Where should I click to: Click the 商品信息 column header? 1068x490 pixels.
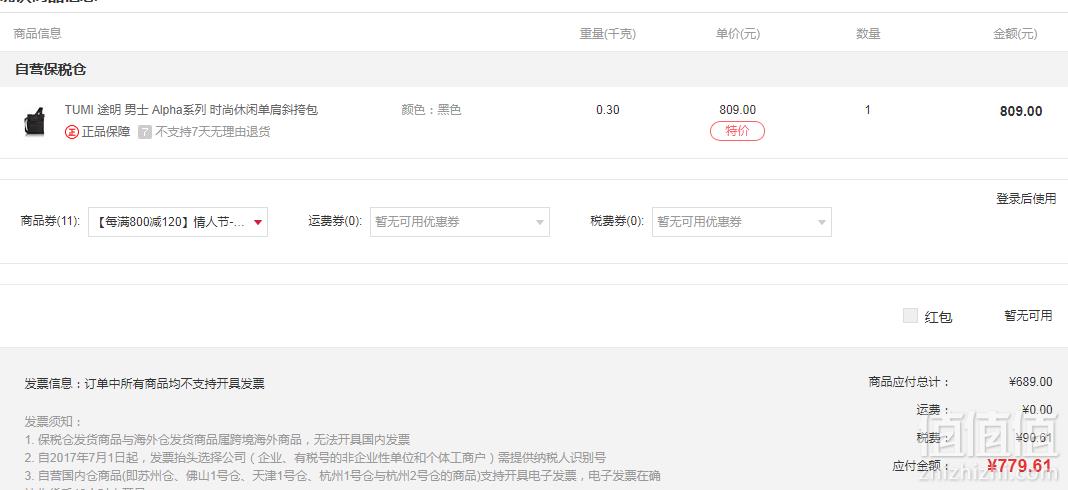37,33
